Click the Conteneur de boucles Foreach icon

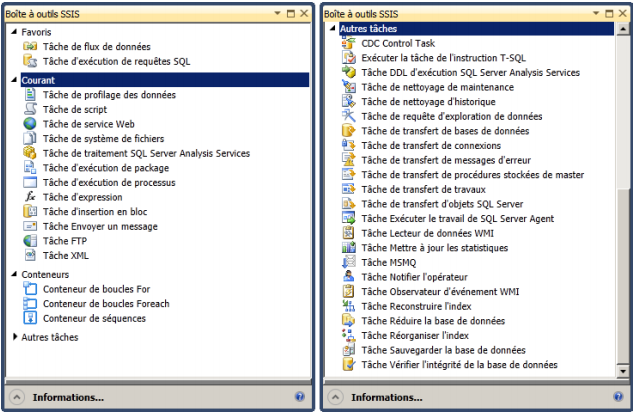[x=30, y=304]
